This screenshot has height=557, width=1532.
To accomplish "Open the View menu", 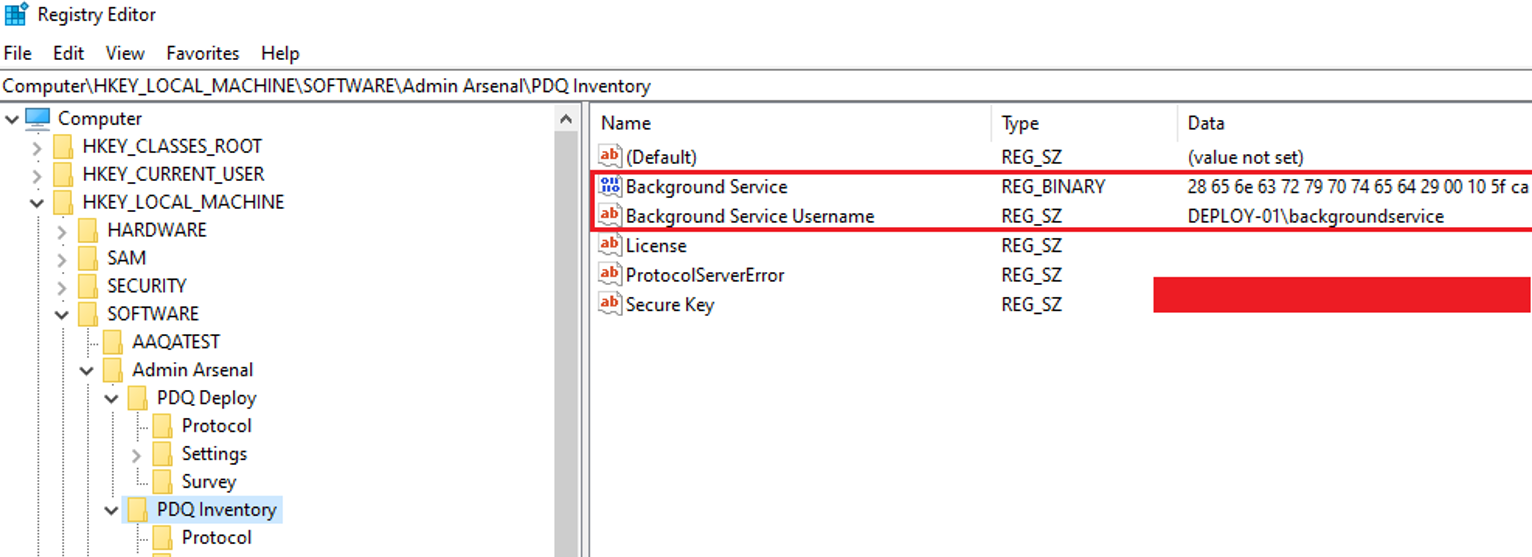I will click(x=125, y=53).
